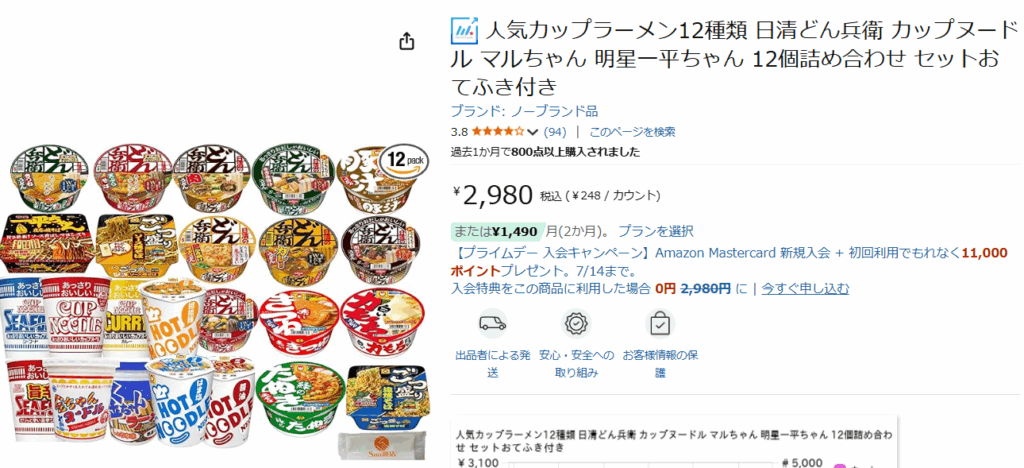The height and width of the screenshot is (468, 1024).
Task: Expand the rating dropdown chevron
Action: [532, 133]
